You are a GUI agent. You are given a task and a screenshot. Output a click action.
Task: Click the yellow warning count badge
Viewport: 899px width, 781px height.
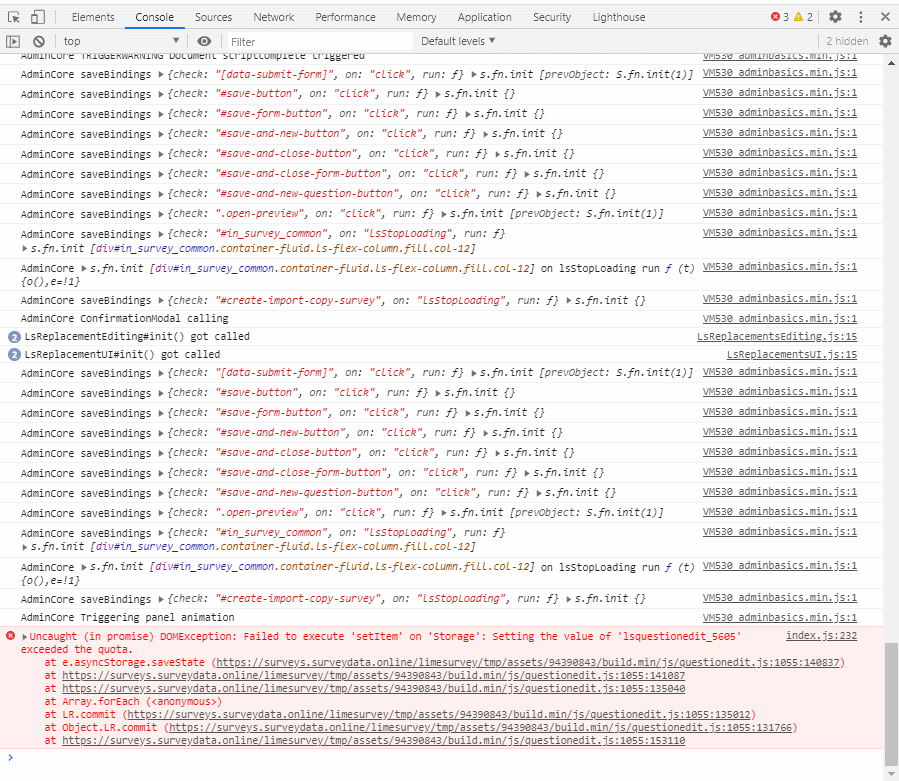tap(803, 17)
